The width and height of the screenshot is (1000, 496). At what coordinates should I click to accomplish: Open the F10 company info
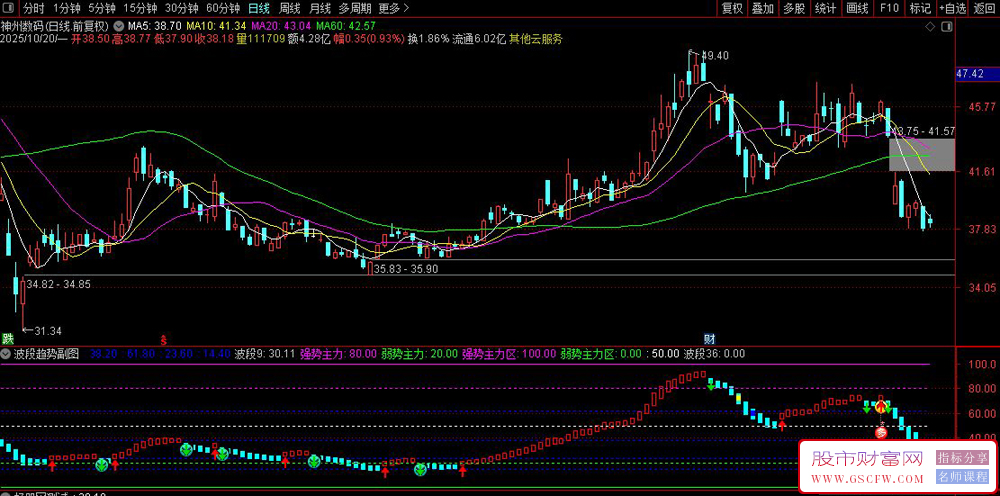point(888,8)
